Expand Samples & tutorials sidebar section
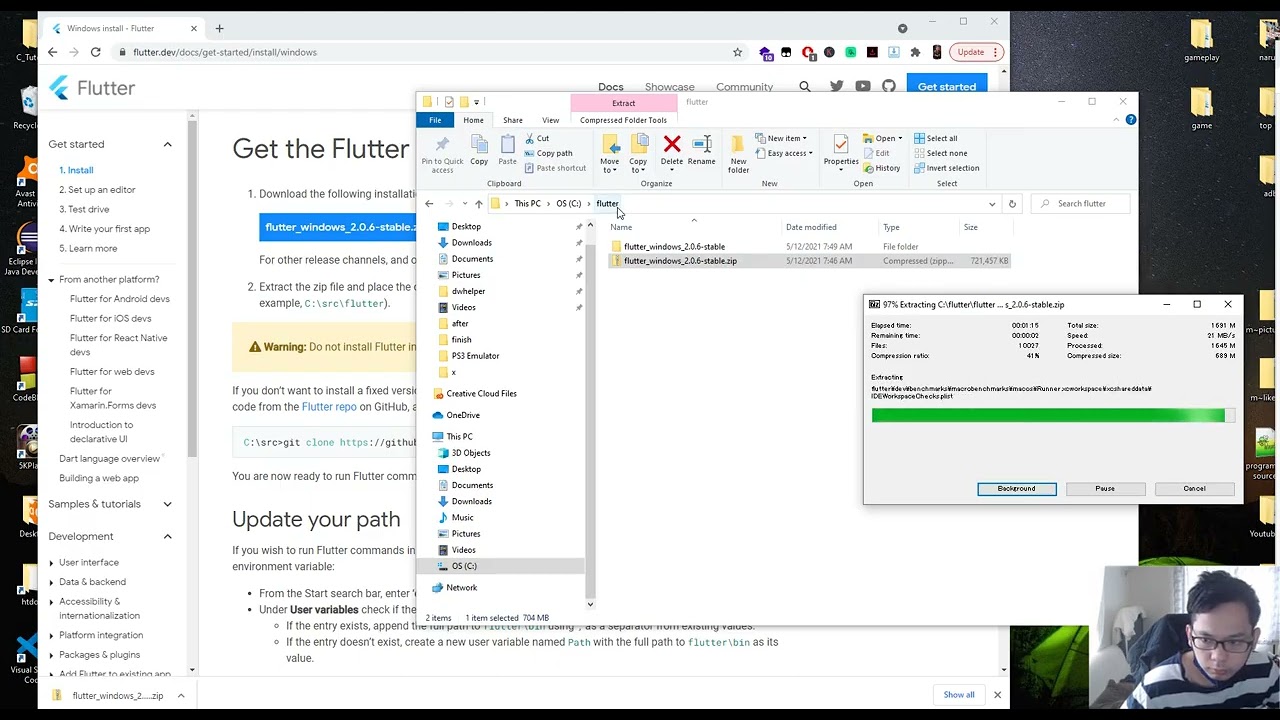Screen dimensions: 1280x720 point(167,505)
